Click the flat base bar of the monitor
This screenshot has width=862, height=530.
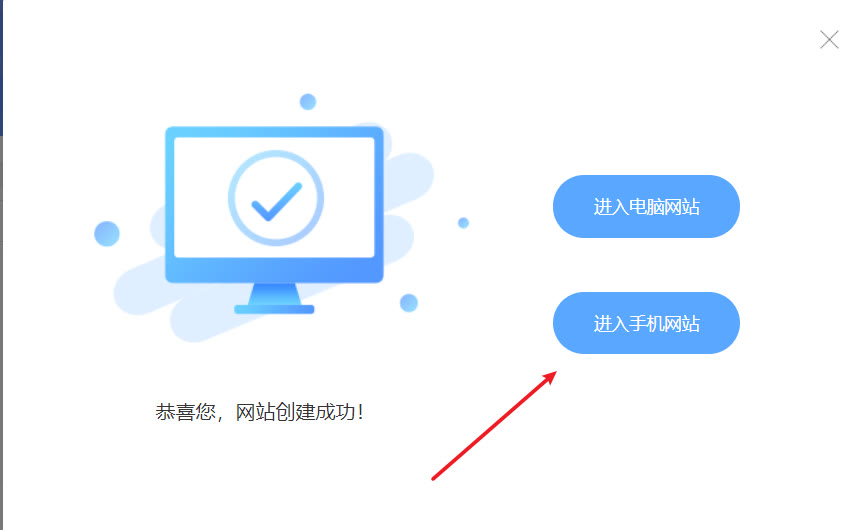(x=274, y=310)
